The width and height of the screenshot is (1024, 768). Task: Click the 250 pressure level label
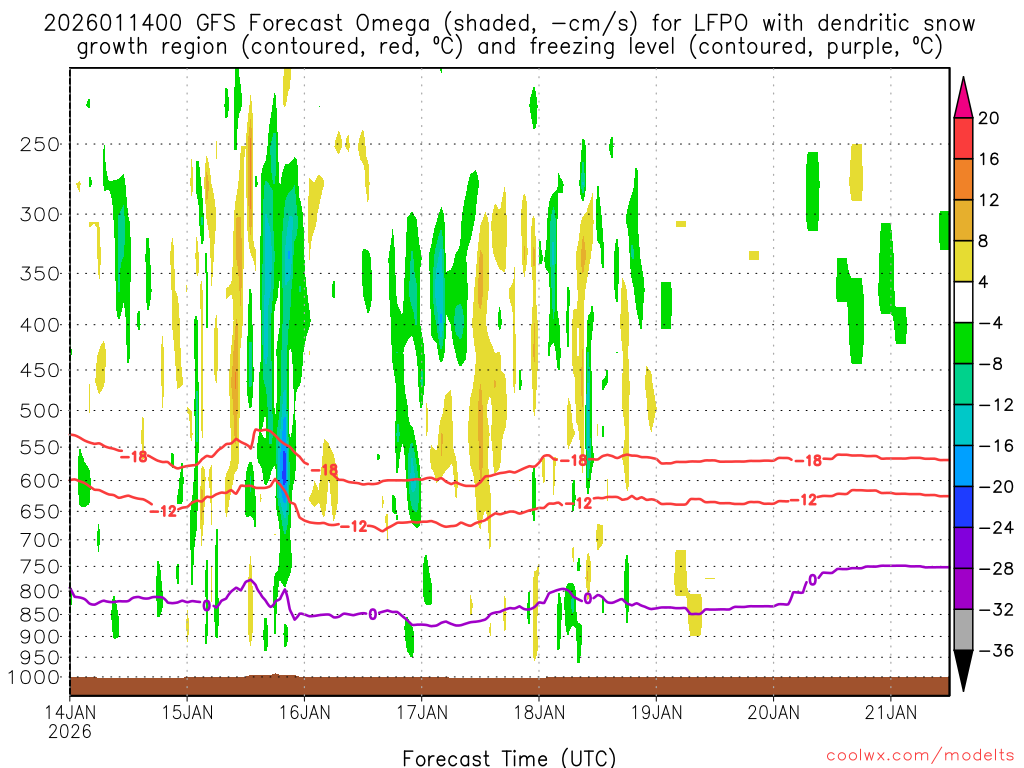tap(40, 144)
